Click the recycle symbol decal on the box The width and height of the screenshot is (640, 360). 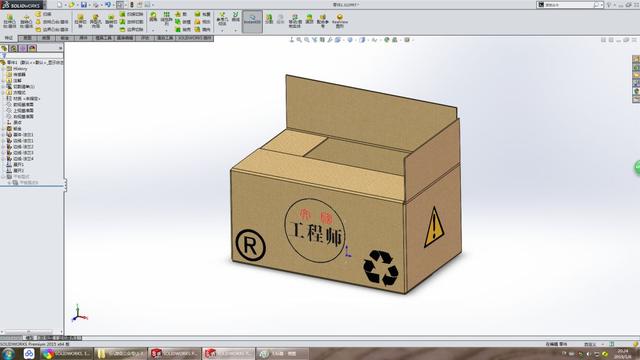click(x=380, y=267)
